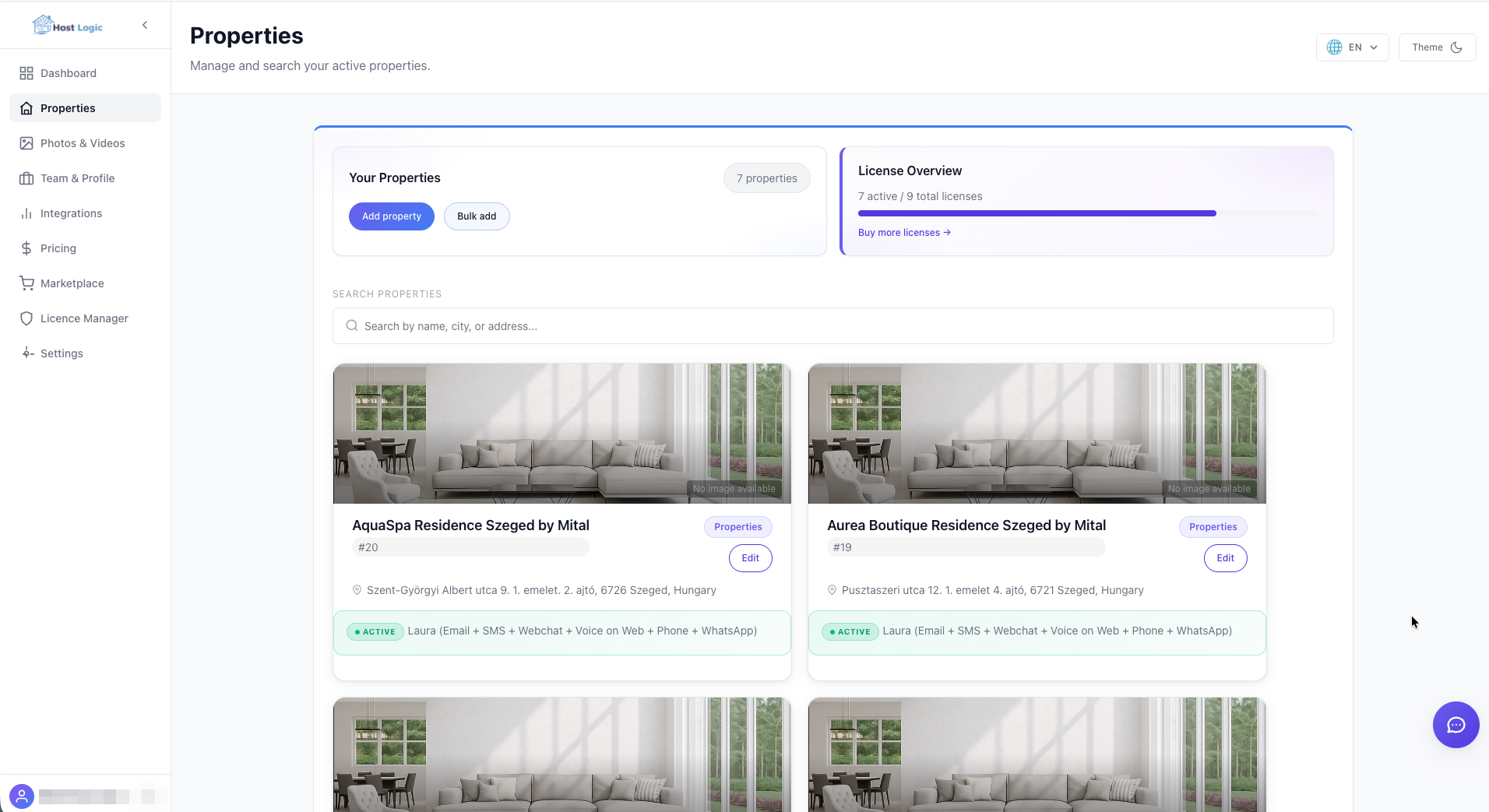Screen dimensions: 1489x812
Task: Edit the Aurea Boutique Residence property
Action: [1225, 558]
